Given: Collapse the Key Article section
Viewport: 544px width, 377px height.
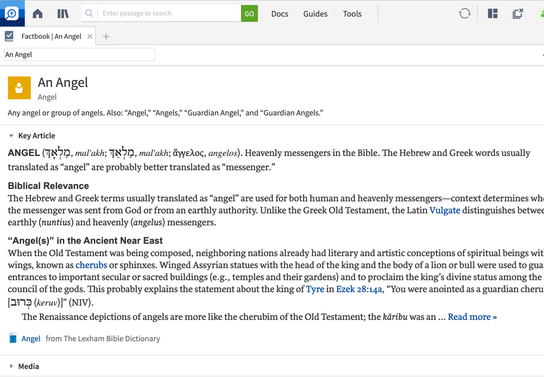Looking at the screenshot, I should point(11,136).
